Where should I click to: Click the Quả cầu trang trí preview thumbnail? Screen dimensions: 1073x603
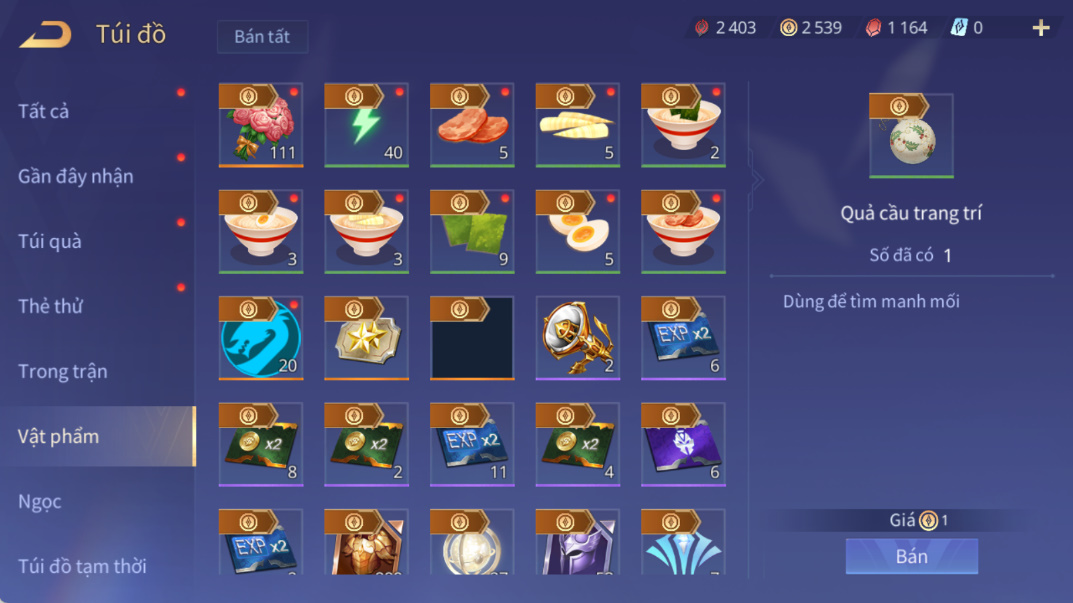tap(911, 136)
